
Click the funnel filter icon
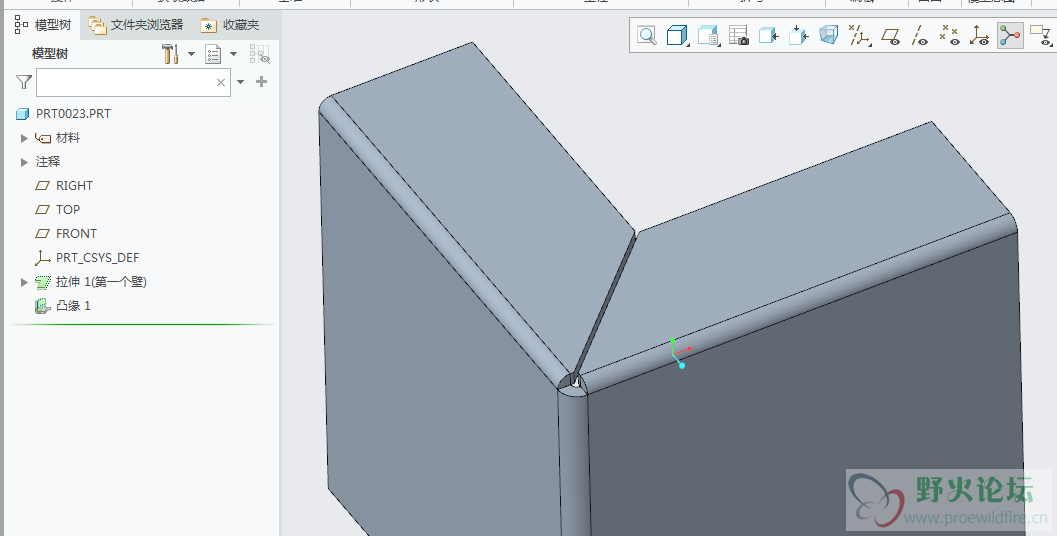pyautogui.click(x=24, y=82)
